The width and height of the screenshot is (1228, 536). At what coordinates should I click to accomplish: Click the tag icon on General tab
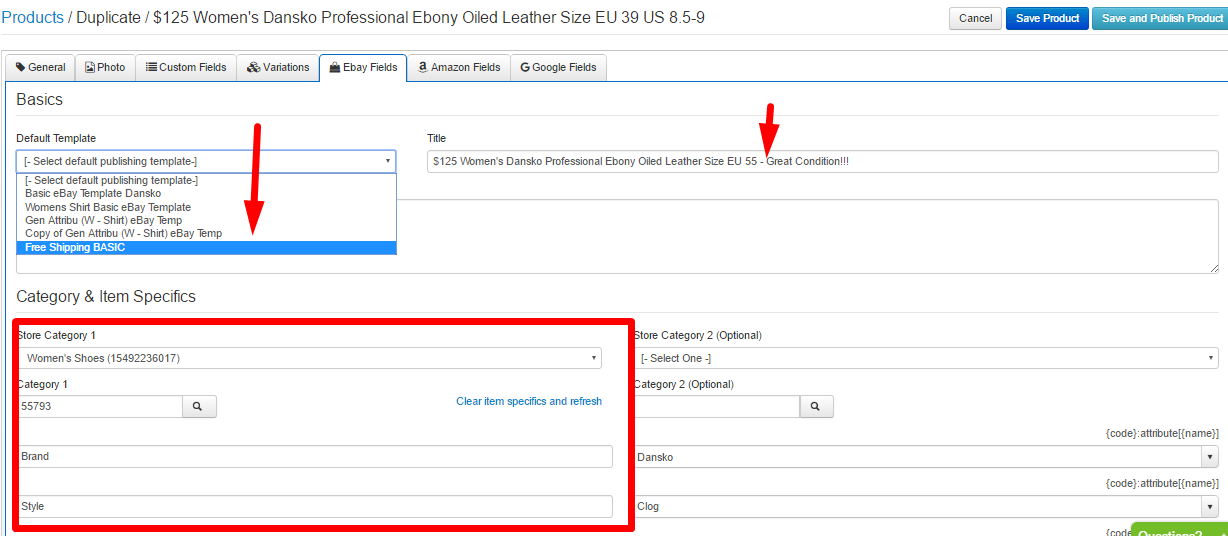point(21,67)
